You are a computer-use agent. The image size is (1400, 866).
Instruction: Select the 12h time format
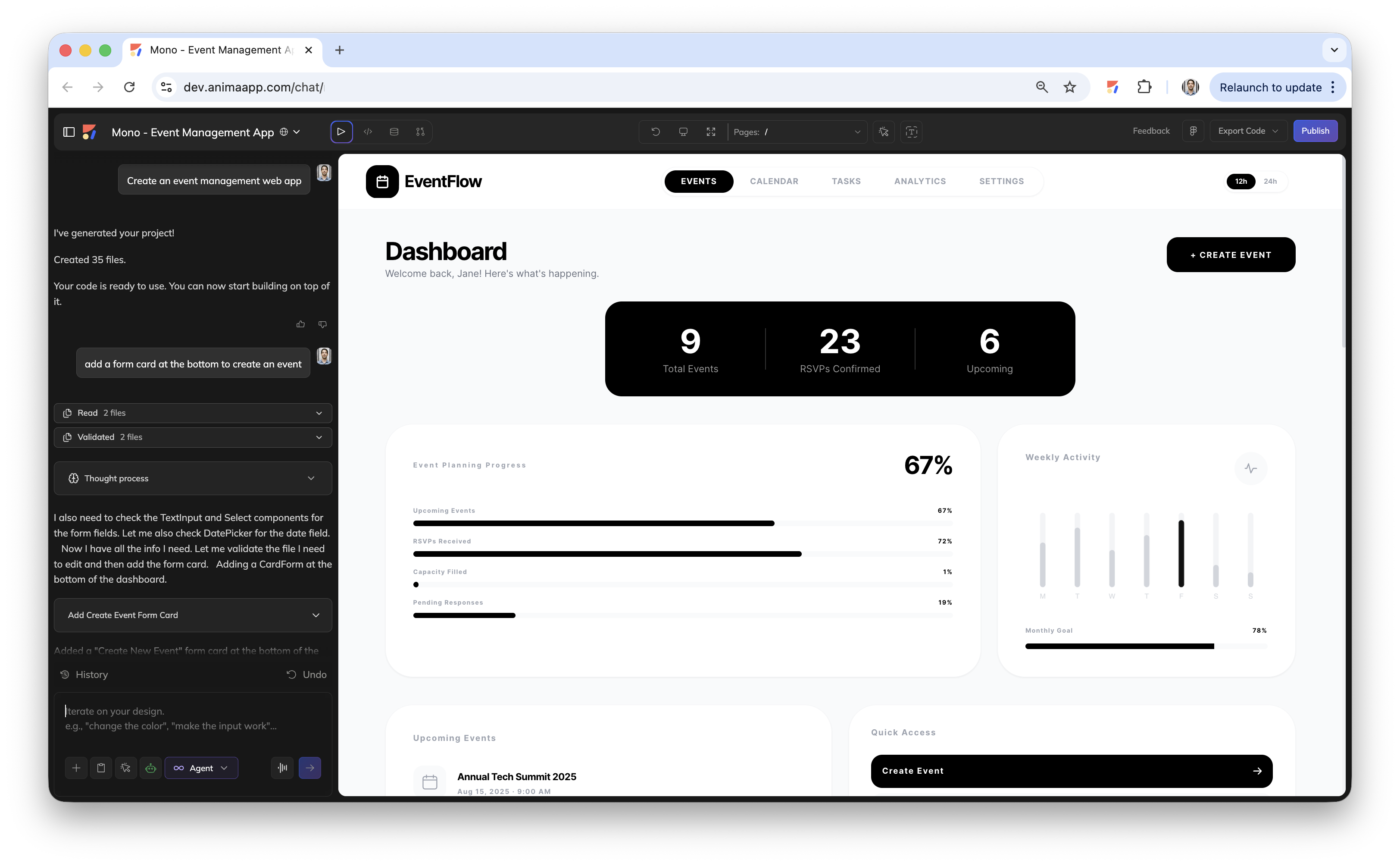click(1241, 182)
